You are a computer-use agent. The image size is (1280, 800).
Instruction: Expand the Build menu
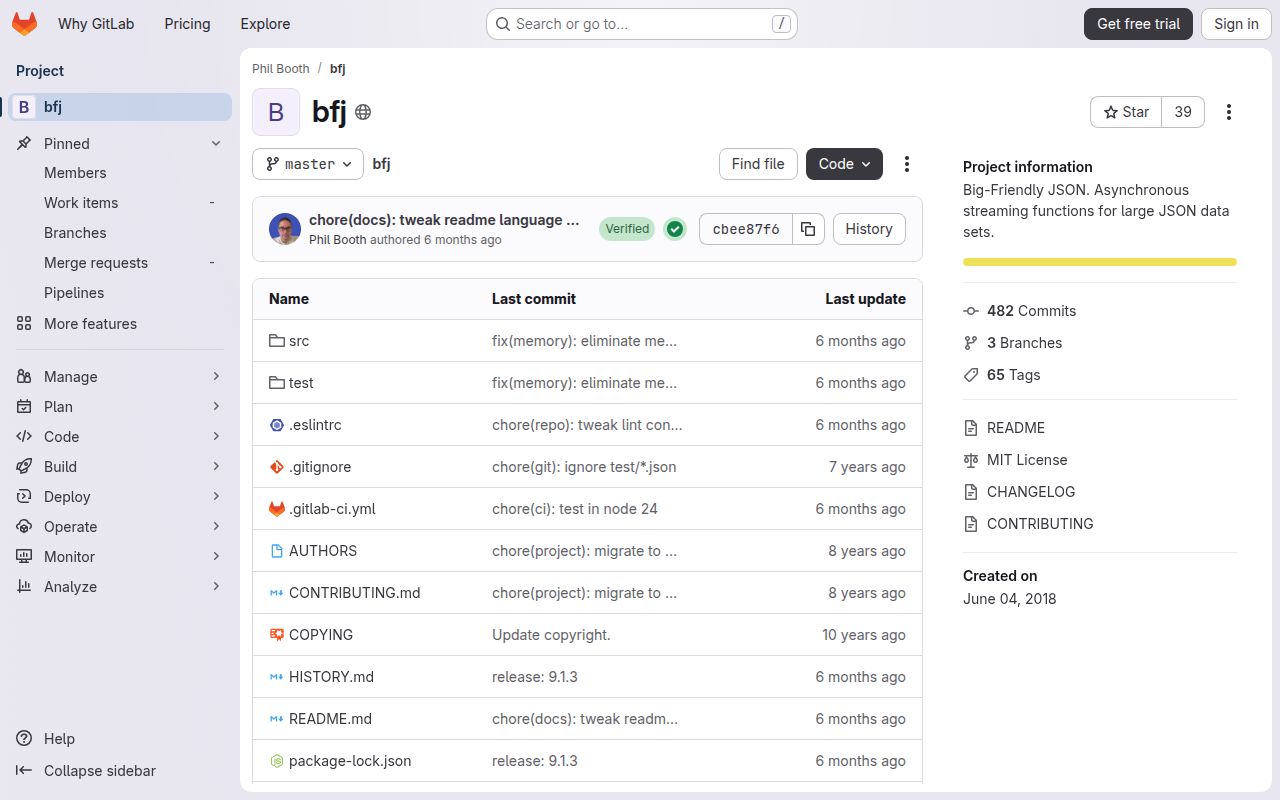pos(120,467)
